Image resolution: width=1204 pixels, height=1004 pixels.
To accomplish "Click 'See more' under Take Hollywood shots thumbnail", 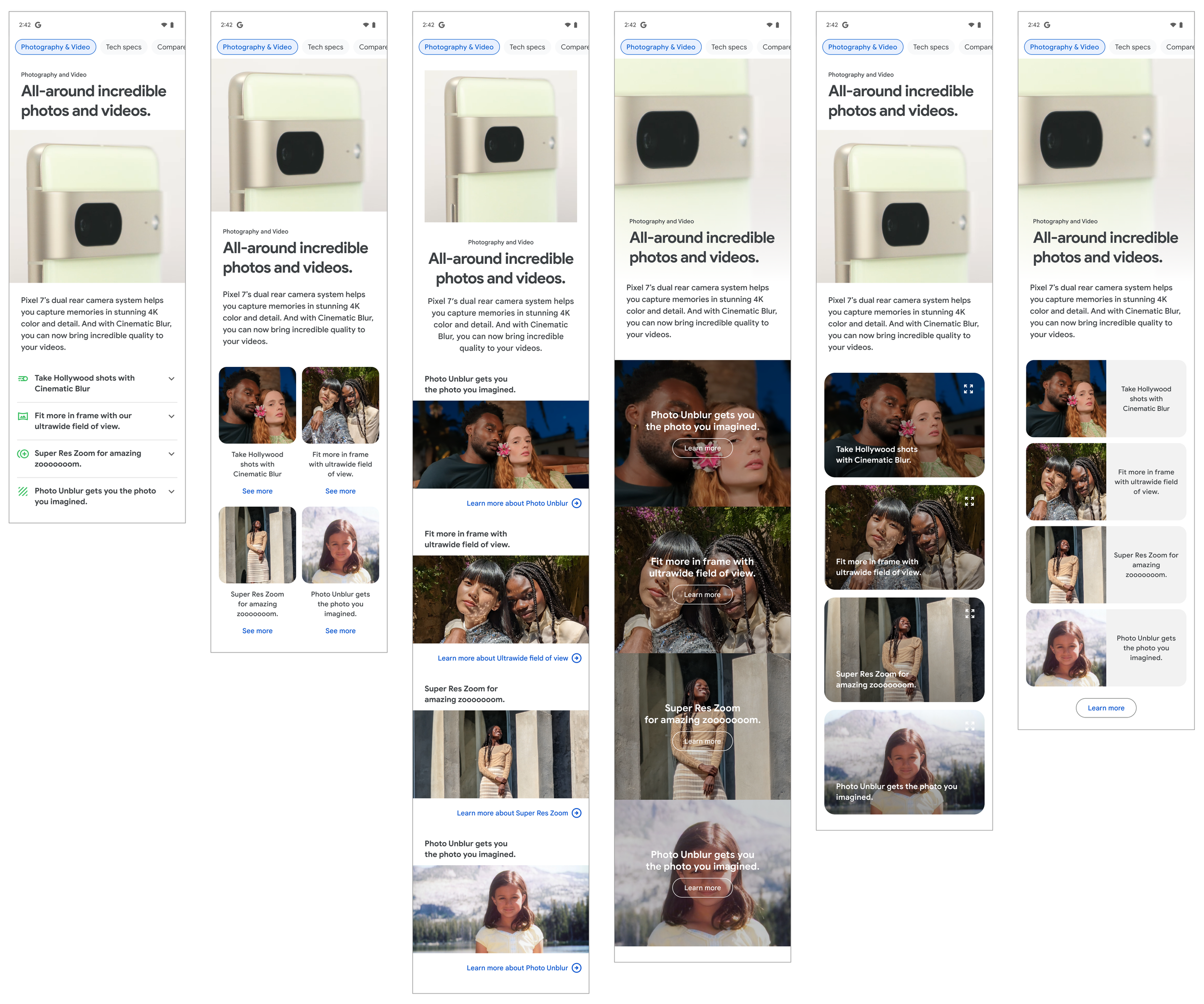I will (258, 491).
